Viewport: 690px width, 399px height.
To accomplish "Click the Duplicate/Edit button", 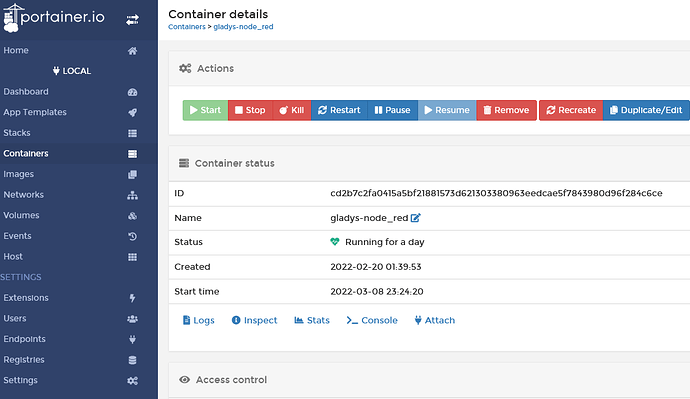I will pos(646,110).
